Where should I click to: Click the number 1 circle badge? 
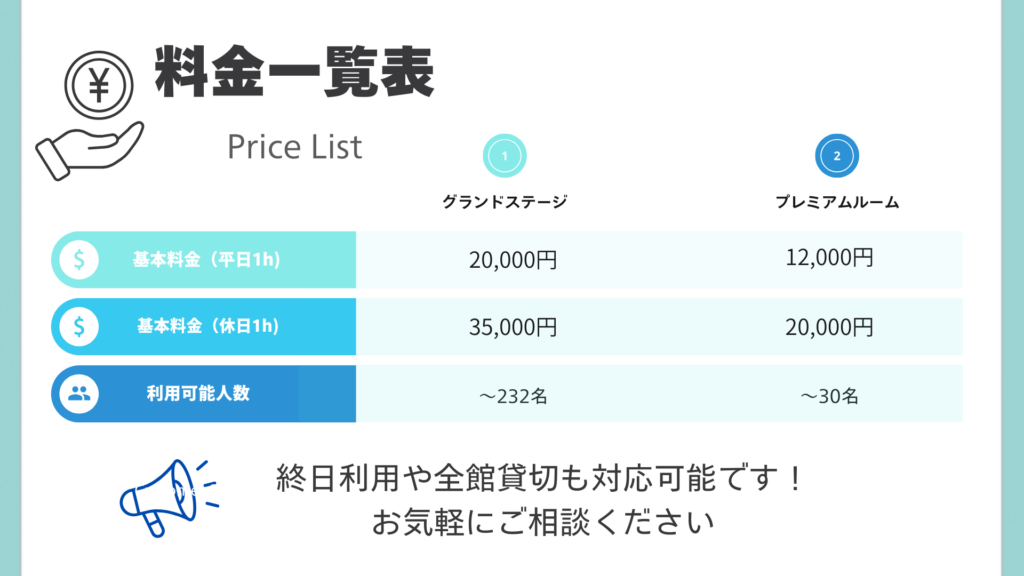point(505,156)
